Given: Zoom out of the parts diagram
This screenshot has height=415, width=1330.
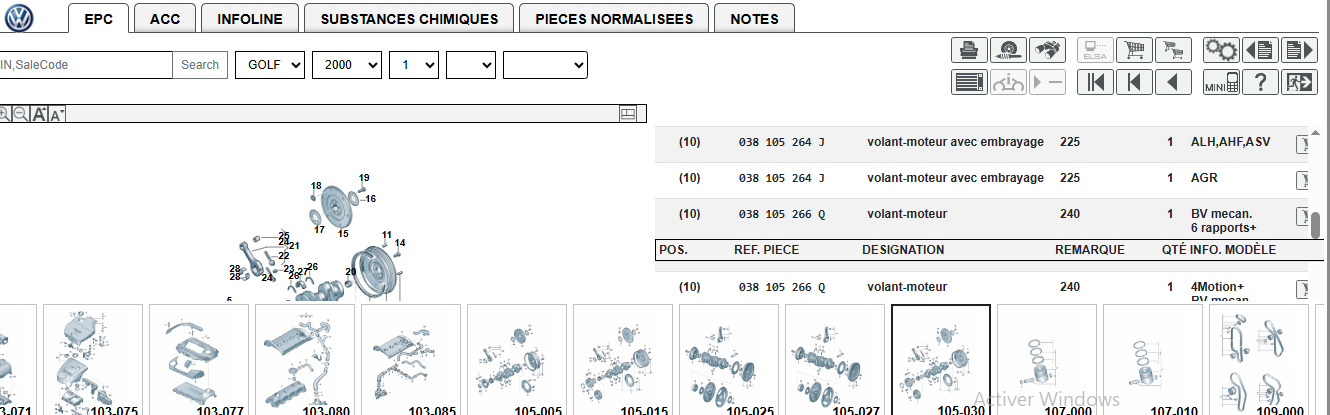Looking at the screenshot, I should tap(20, 114).
